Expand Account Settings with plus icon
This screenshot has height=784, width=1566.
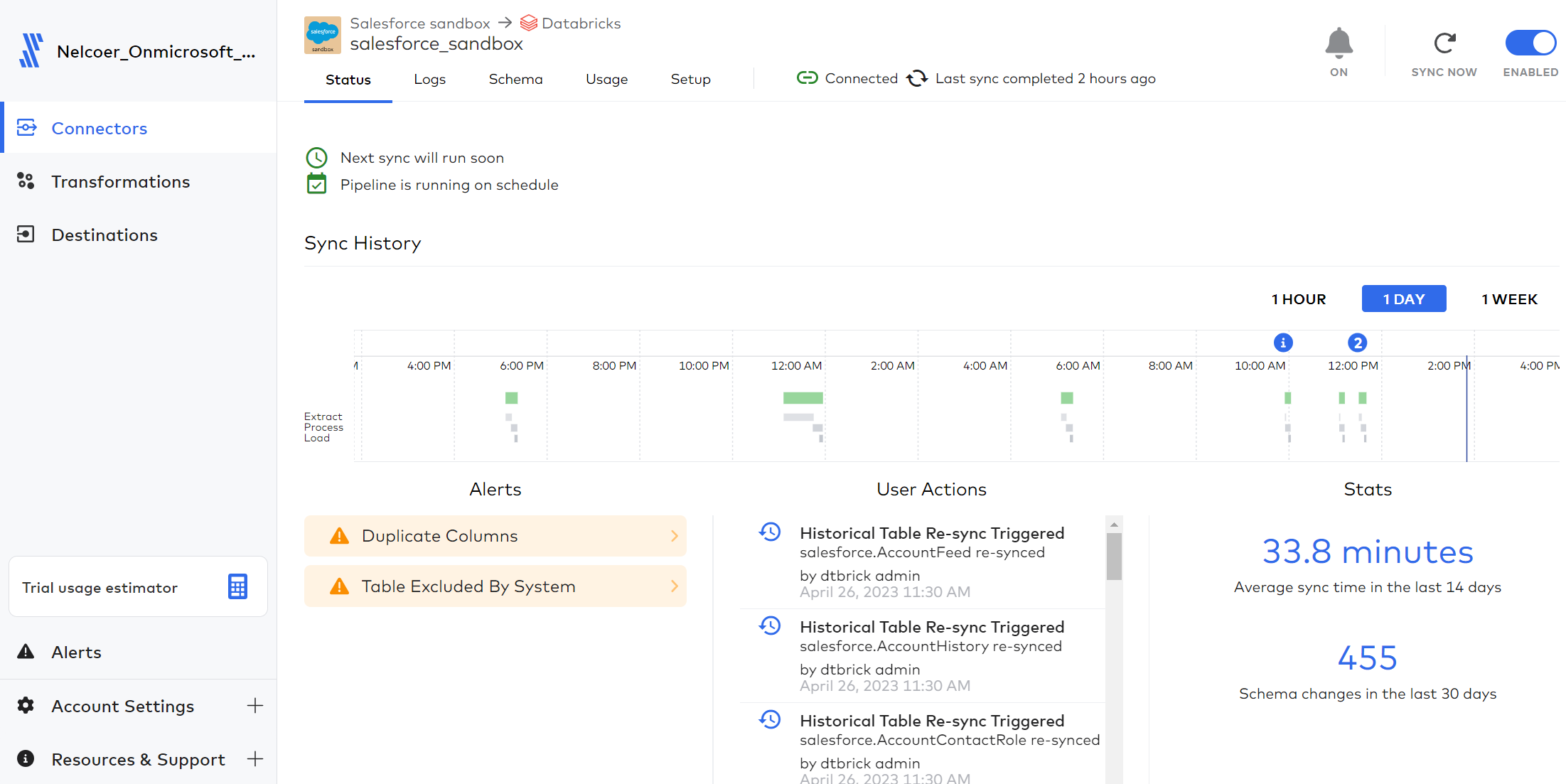(254, 706)
